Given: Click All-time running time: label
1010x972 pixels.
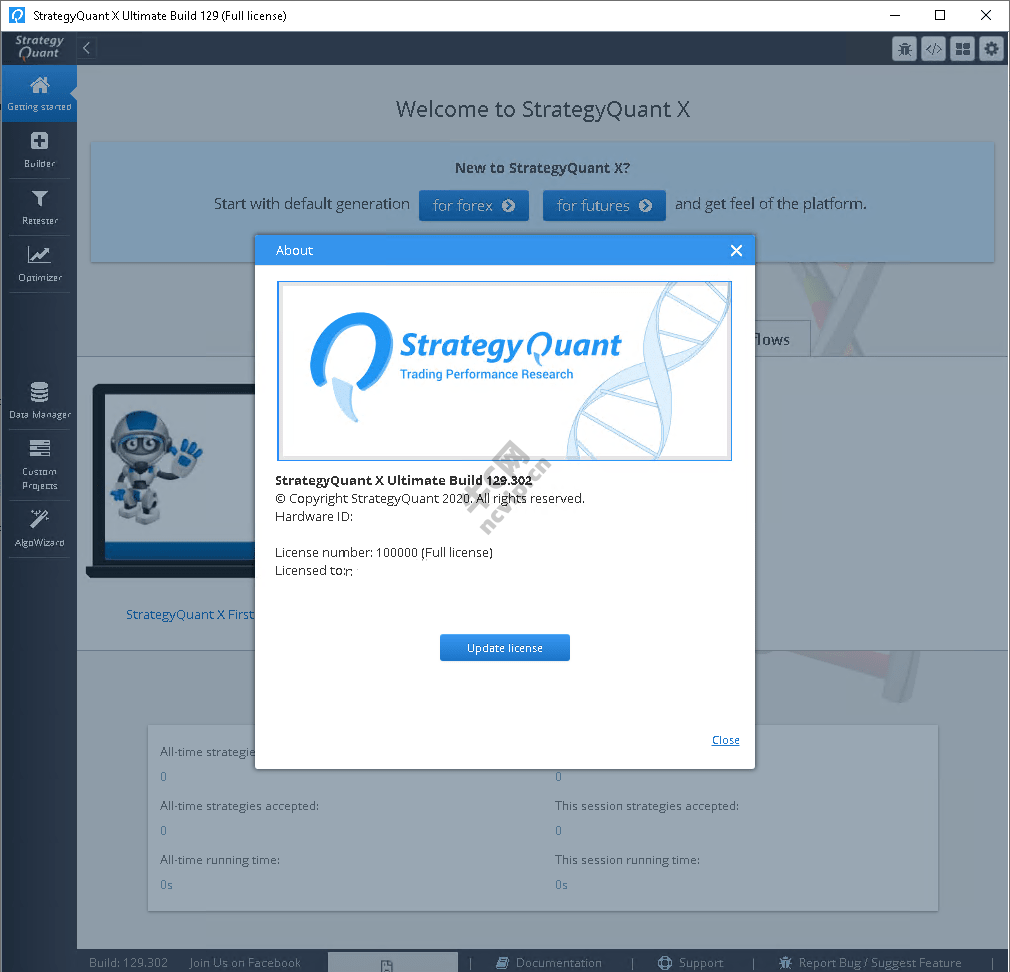Looking at the screenshot, I should [x=220, y=860].
